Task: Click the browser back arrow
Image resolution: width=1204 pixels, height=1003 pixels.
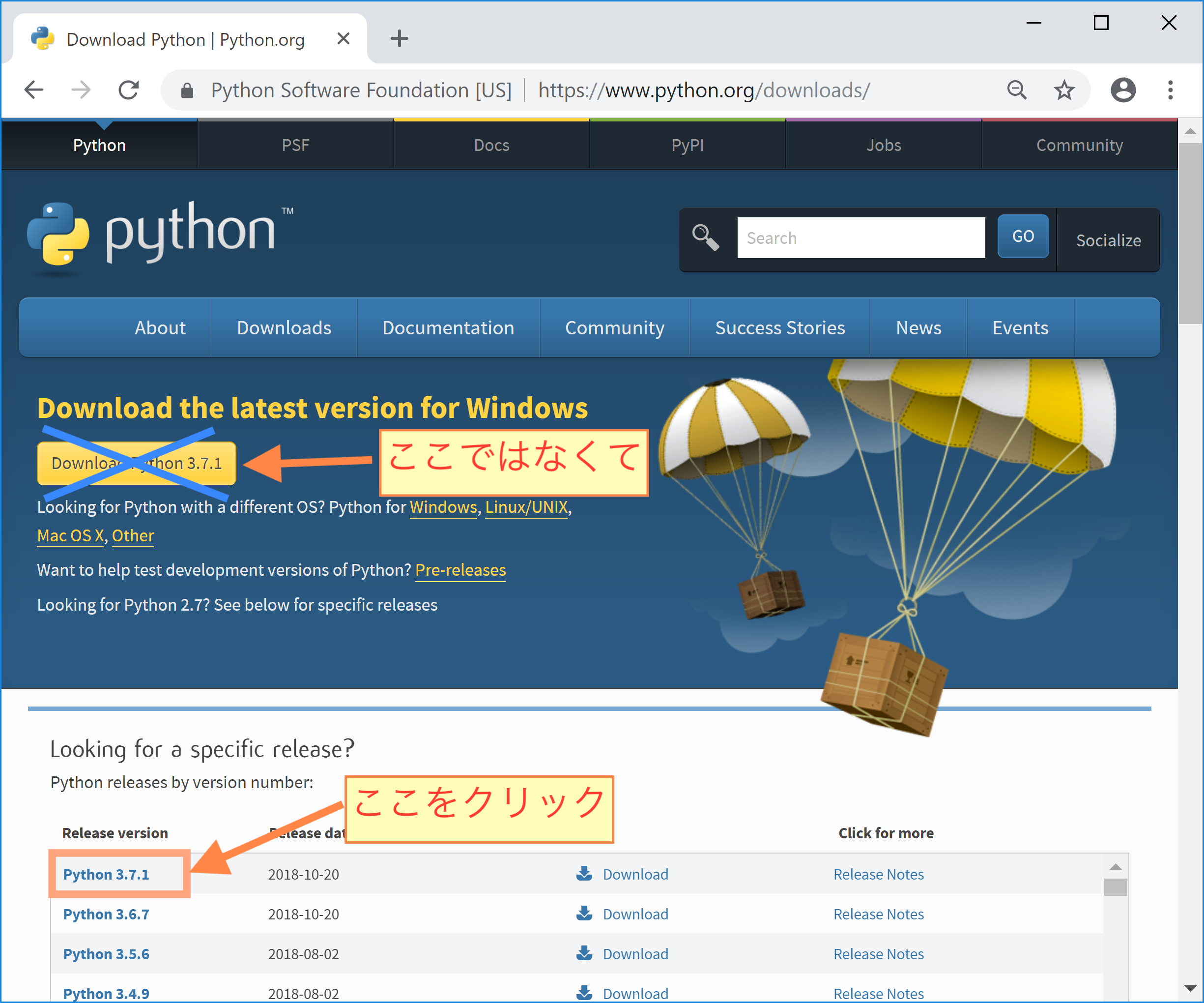Action: tap(34, 90)
